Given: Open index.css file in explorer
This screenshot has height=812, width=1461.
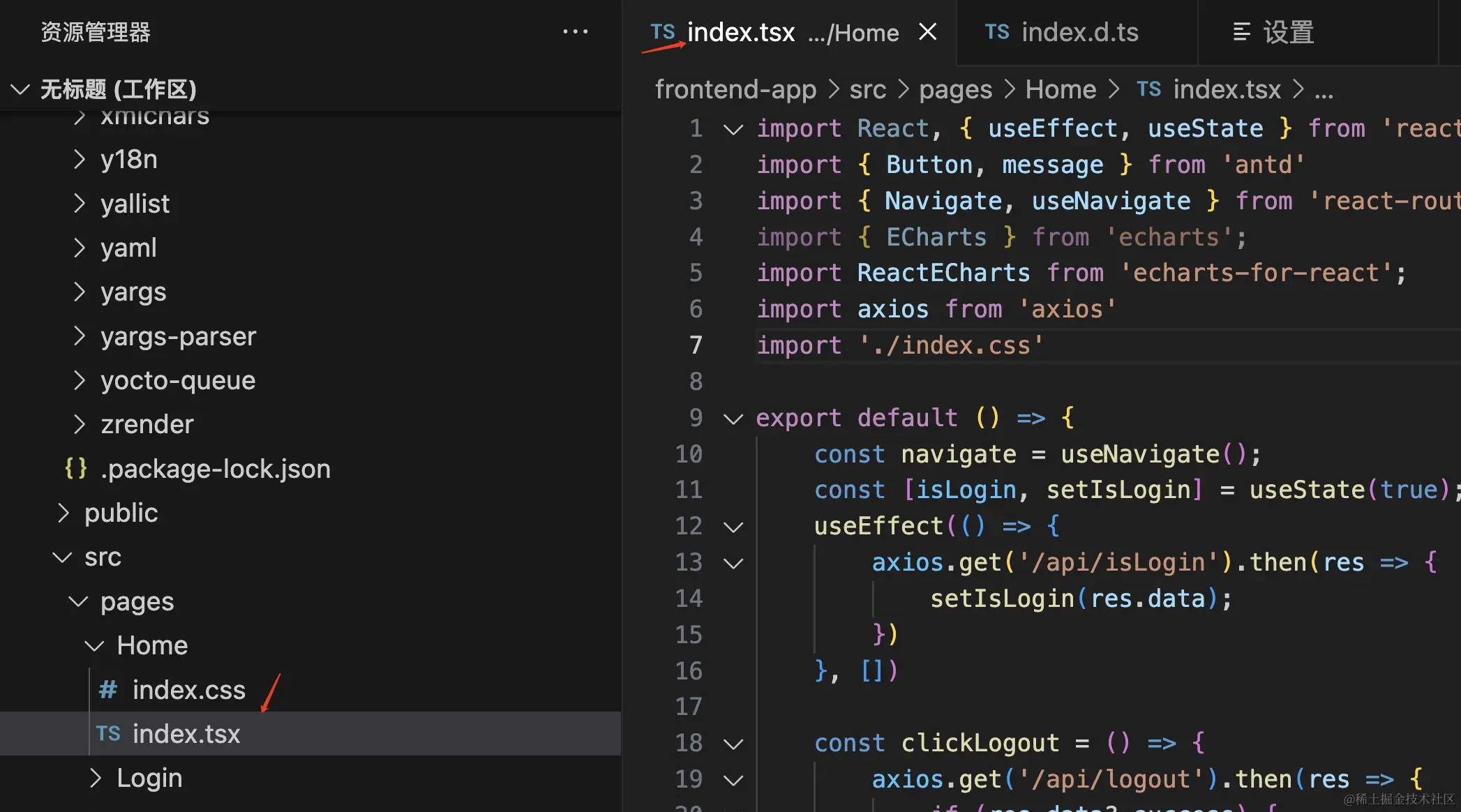Looking at the screenshot, I should tap(188, 690).
